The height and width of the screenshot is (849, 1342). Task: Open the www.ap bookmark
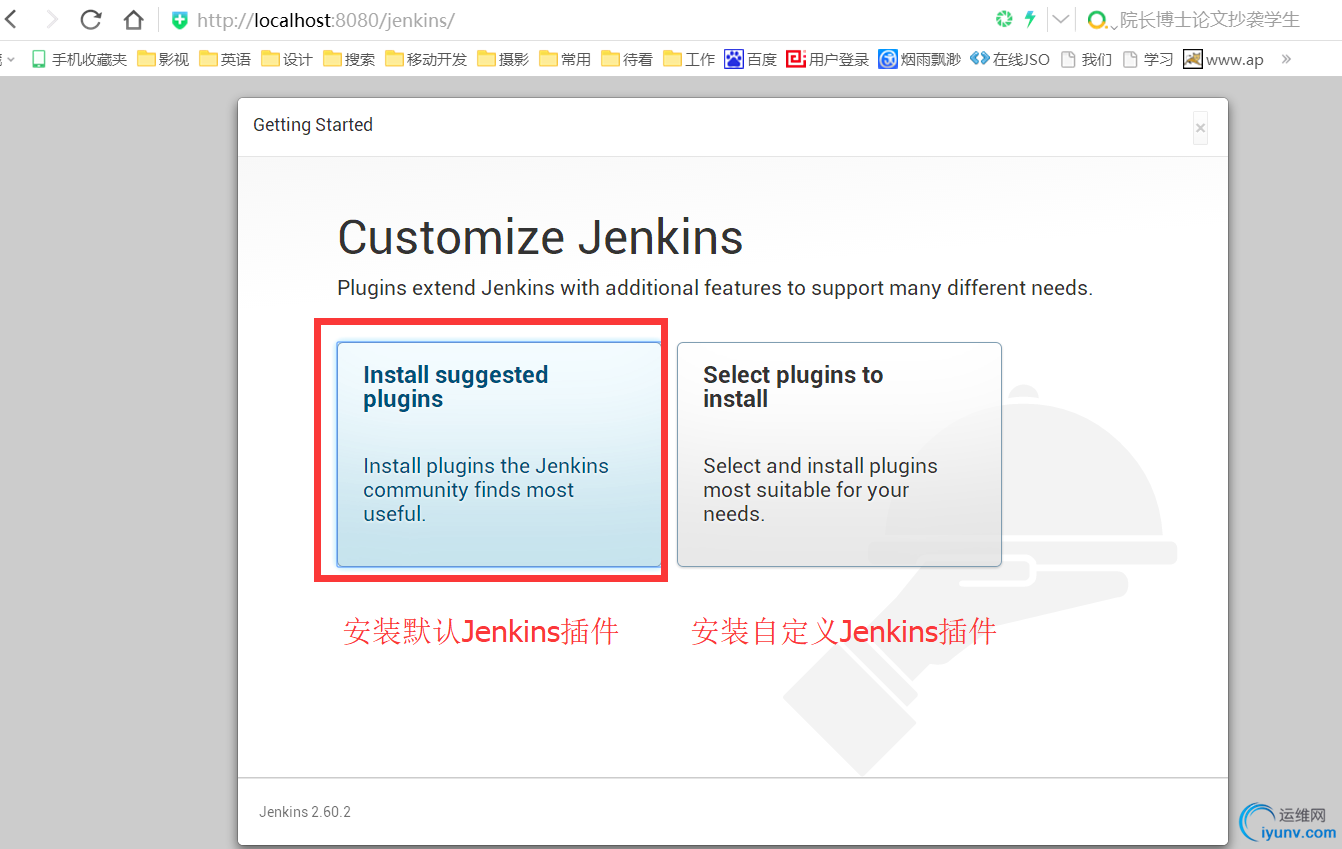pos(1224,59)
